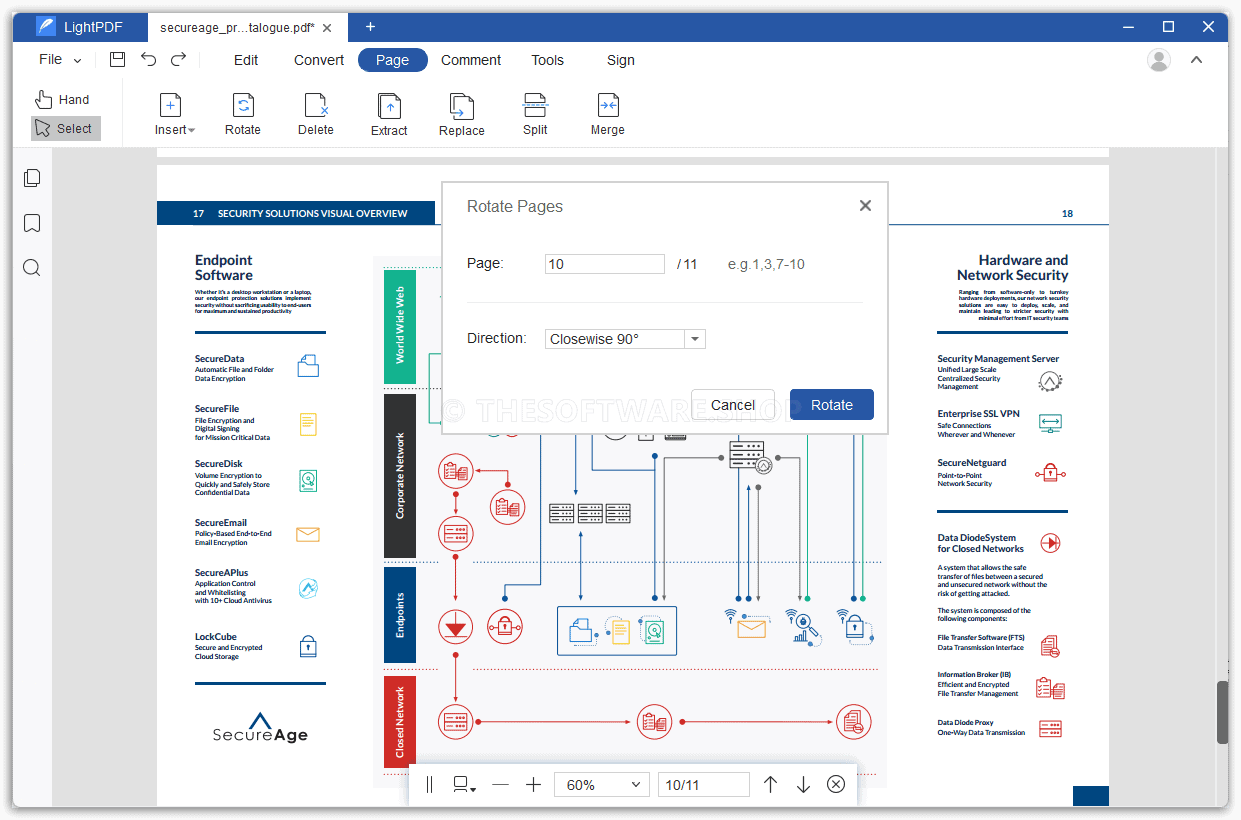Click the Data DiodeSystem heading text
The width and height of the screenshot is (1241, 820).
coord(980,543)
